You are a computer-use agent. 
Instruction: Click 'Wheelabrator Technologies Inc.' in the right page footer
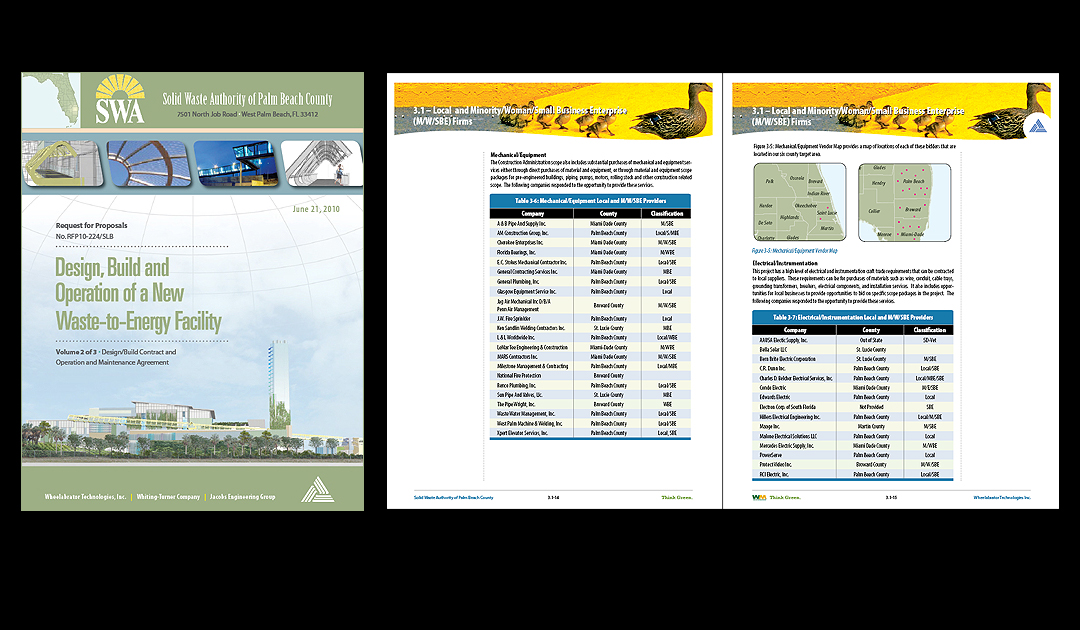click(1002, 497)
